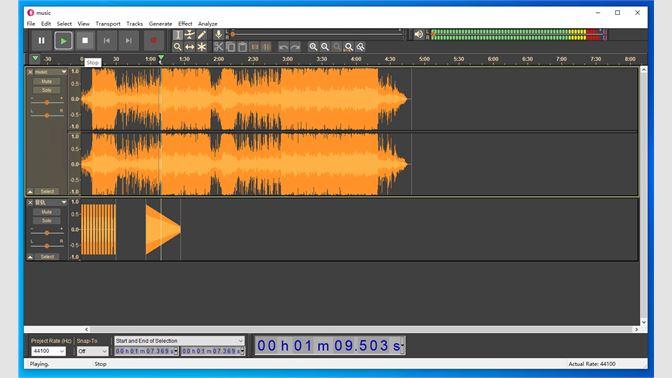Screen dimensions: 672x378
Task: Choose the Time Shift arrows tool
Action: click(189, 47)
